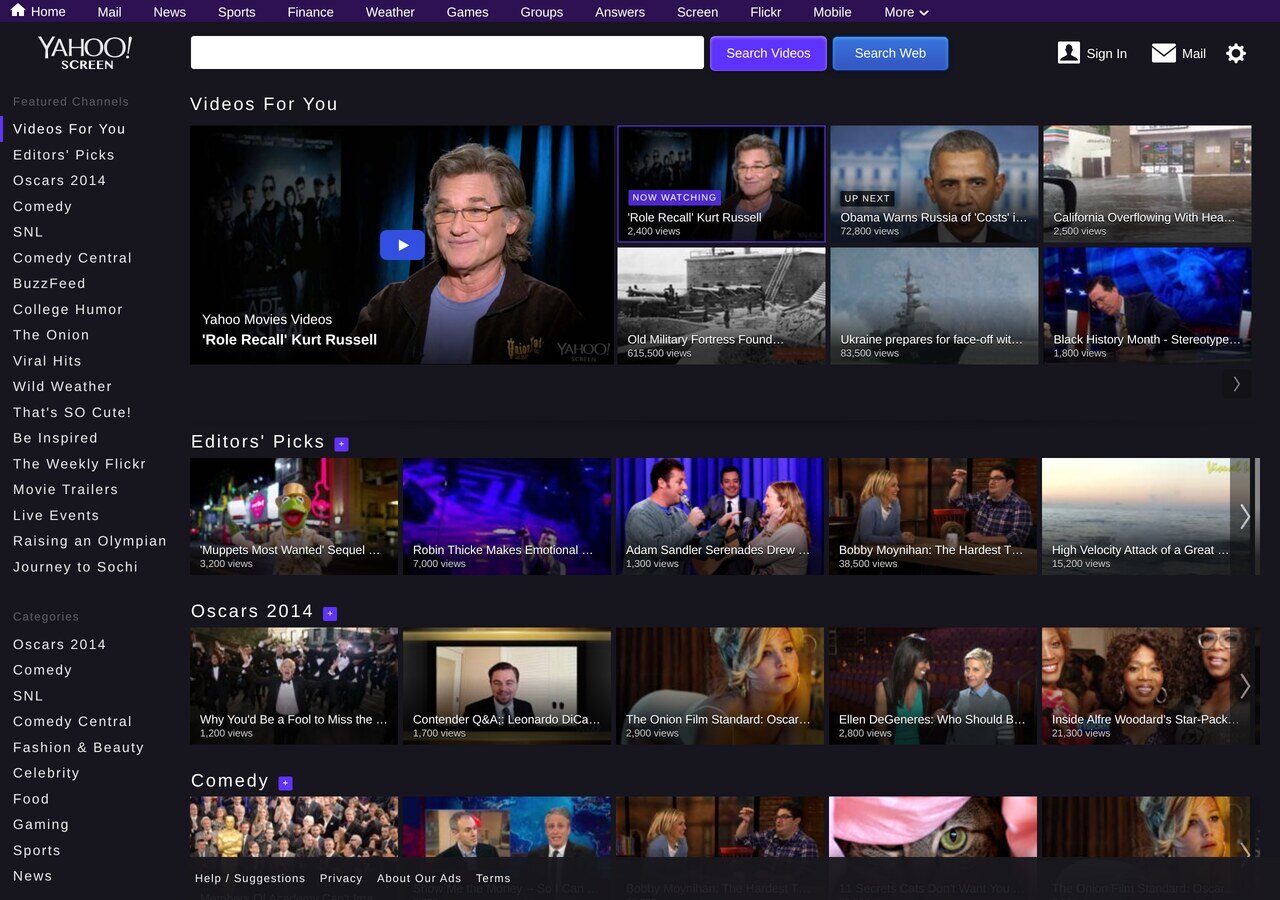Open Ellen DeGeneres Who Should video

tap(933, 686)
